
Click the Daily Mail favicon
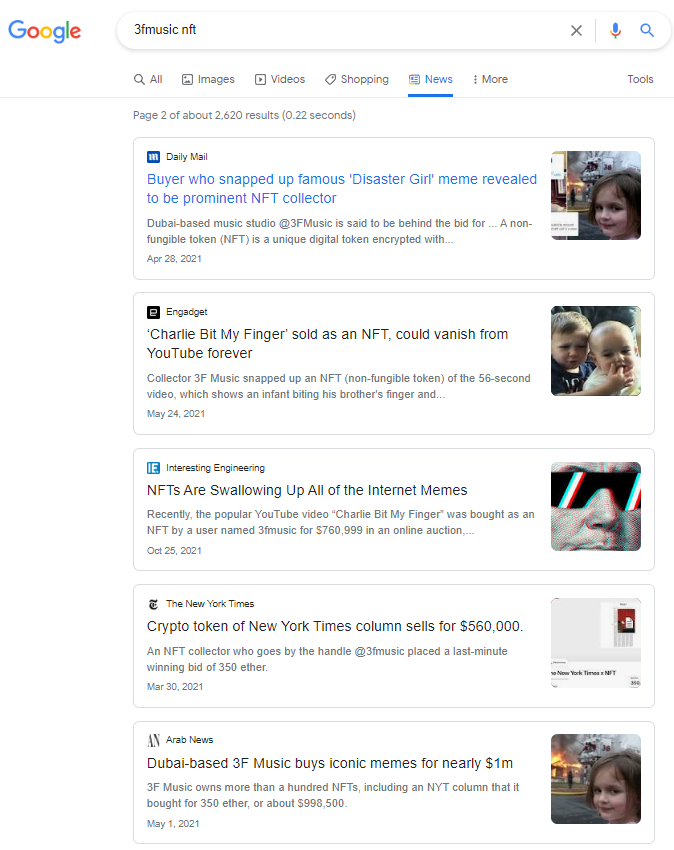coord(153,157)
